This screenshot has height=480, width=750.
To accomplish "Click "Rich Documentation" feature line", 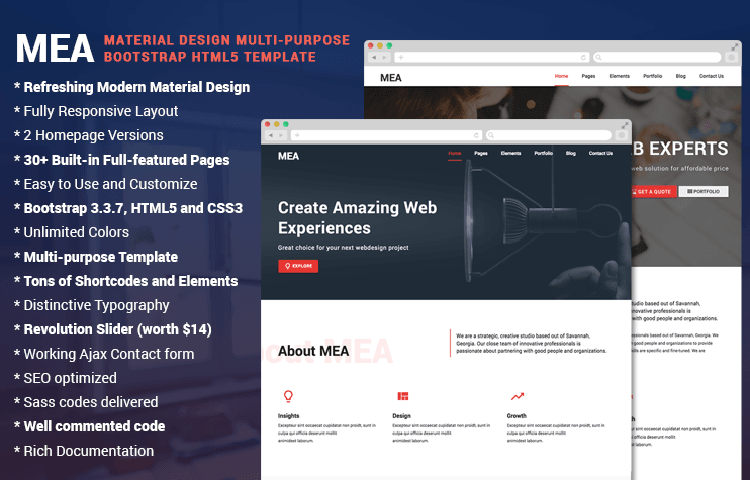I will 84,451.
